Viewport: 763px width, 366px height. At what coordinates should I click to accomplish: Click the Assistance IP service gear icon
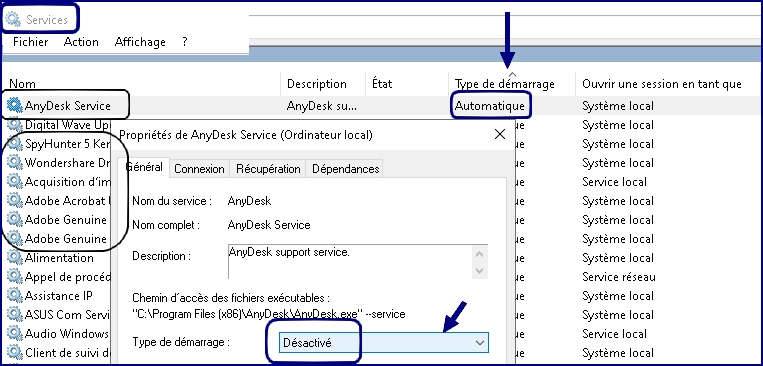pyautogui.click(x=15, y=295)
